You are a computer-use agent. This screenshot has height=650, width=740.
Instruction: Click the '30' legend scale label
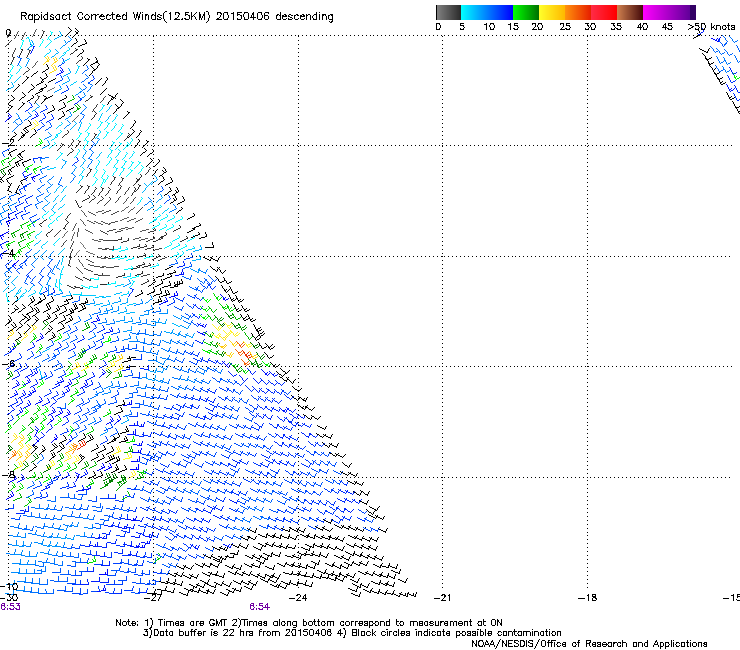click(590, 27)
